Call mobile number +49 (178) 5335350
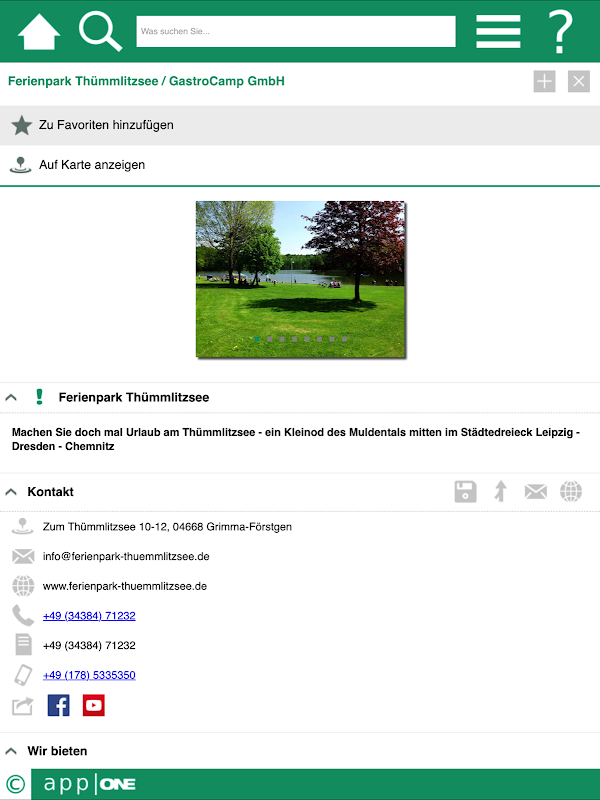Viewport: 600px width, 800px height. [x=89, y=675]
